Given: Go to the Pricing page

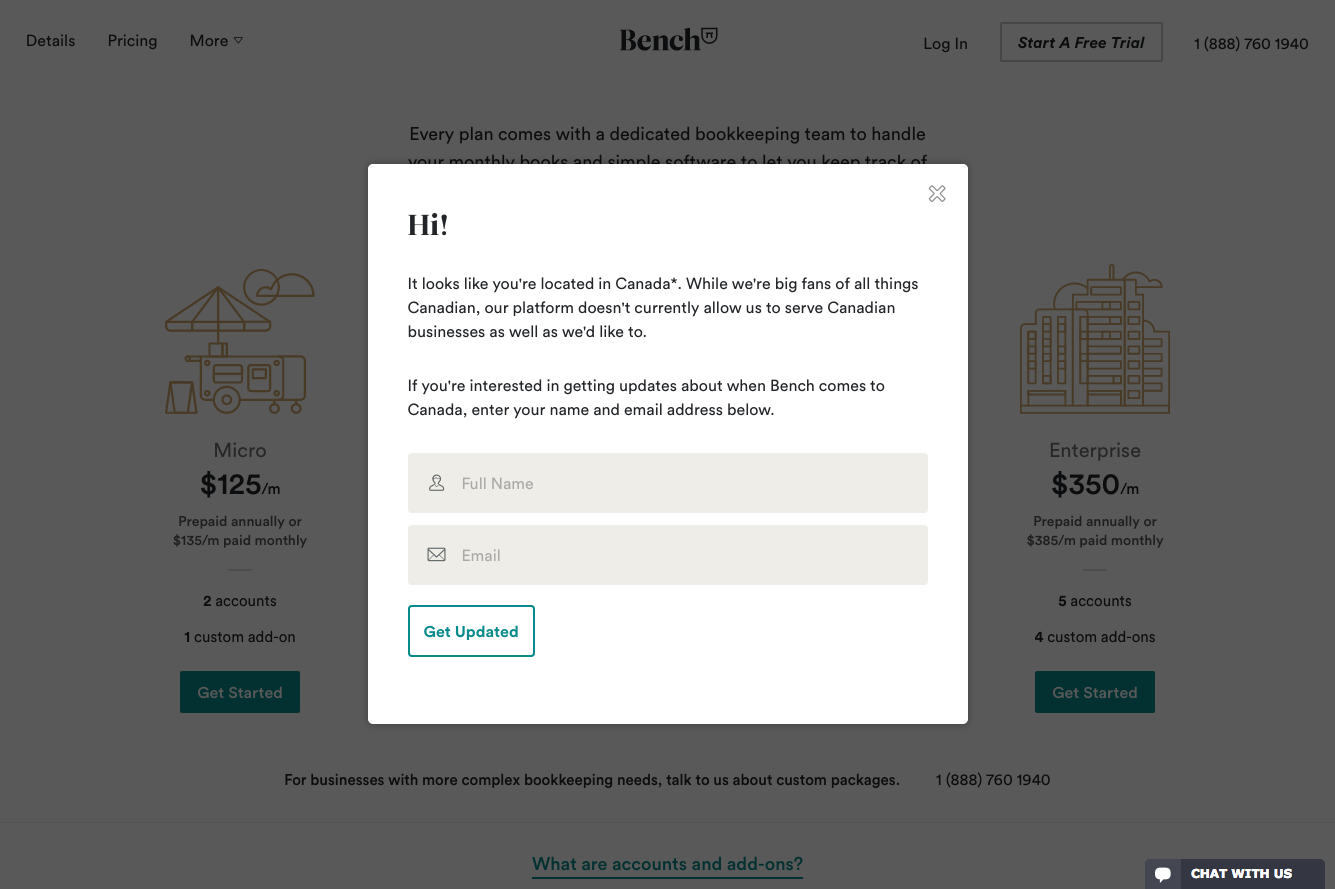Looking at the screenshot, I should point(133,41).
